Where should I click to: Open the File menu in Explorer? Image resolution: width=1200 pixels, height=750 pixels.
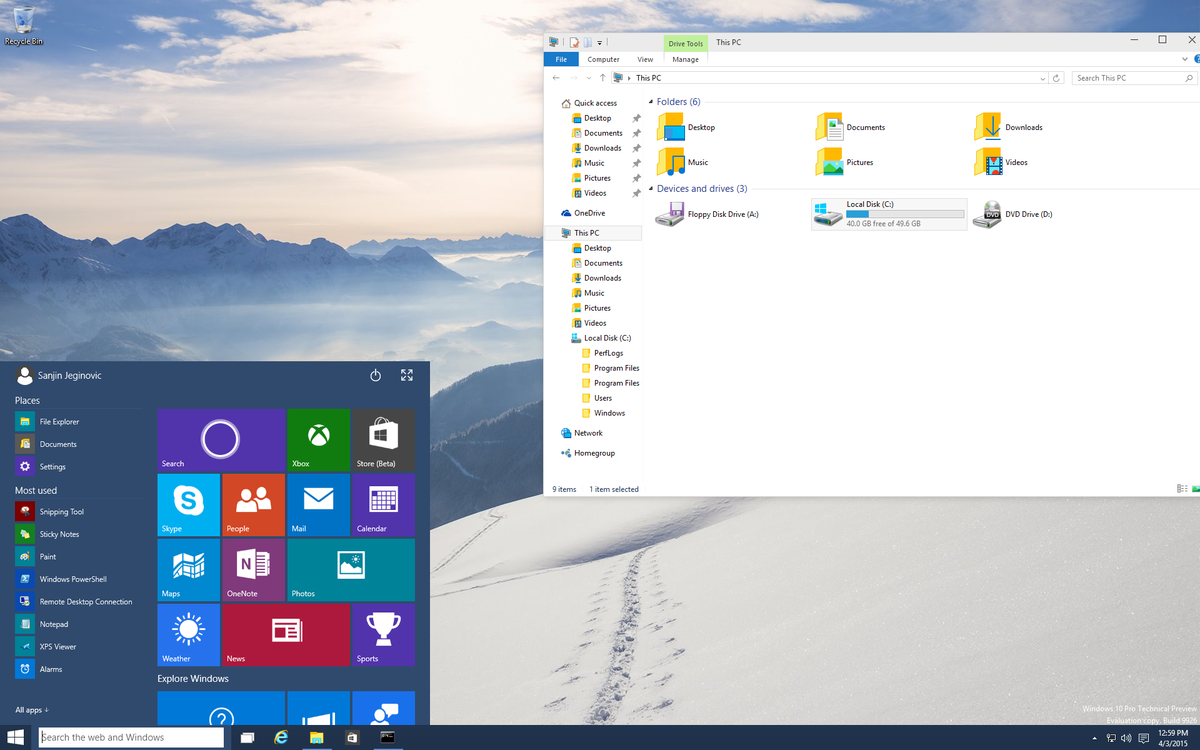pyautogui.click(x=561, y=59)
